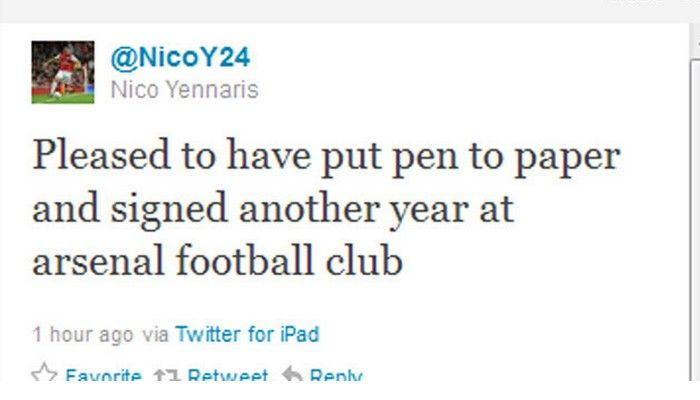Image resolution: width=700 pixels, height=400 pixels.
Task: Open the "1 hour ago" timestamp
Action: click(x=82, y=334)
